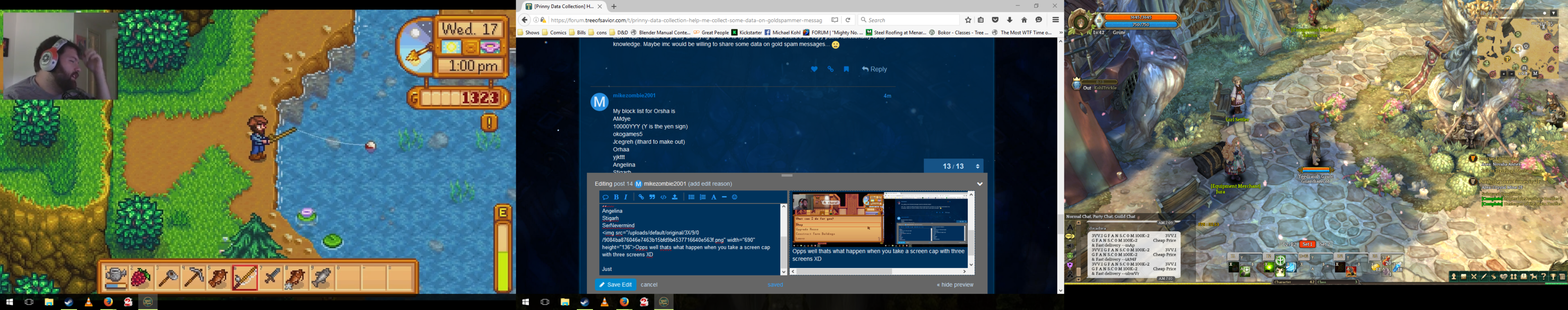Viewport: 1568px width, 310px height.
Task: Insert a bulleted list in the editor
Action: [691, 197]
